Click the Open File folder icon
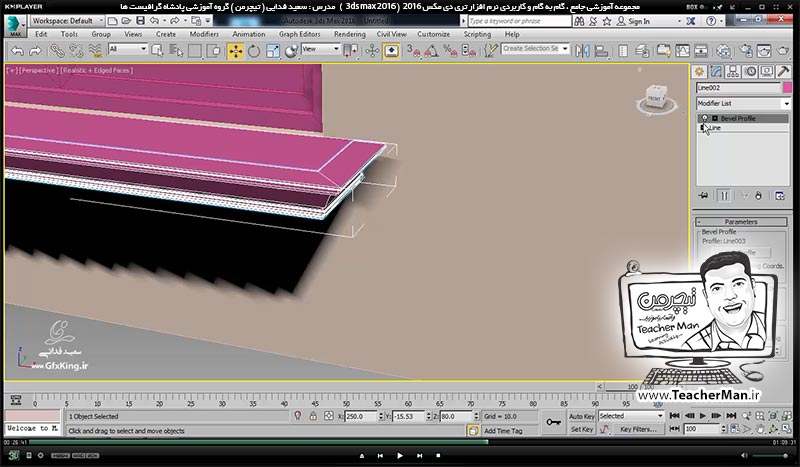The width and height of the screenshot is (800, 467). coord(126,21)
